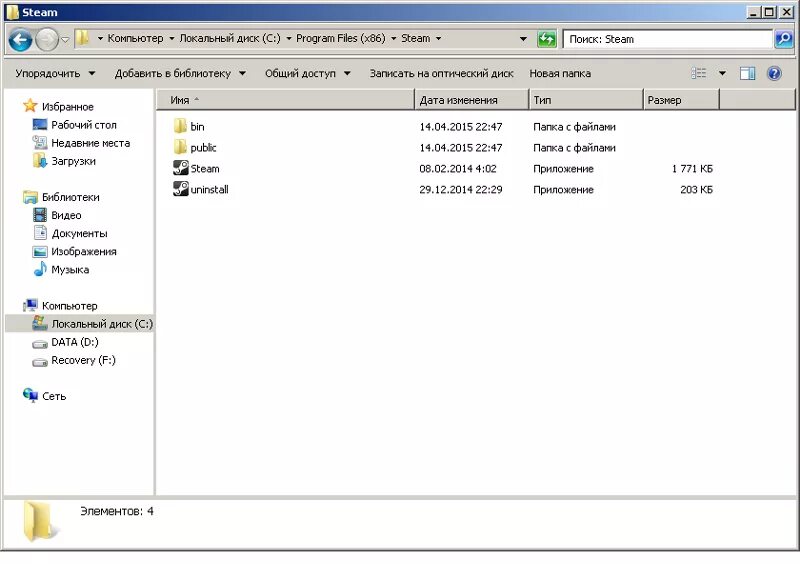Screen dimensions: 800x564
Task: Click the Поиск: Steam search field
Action: tap(667, 39)
